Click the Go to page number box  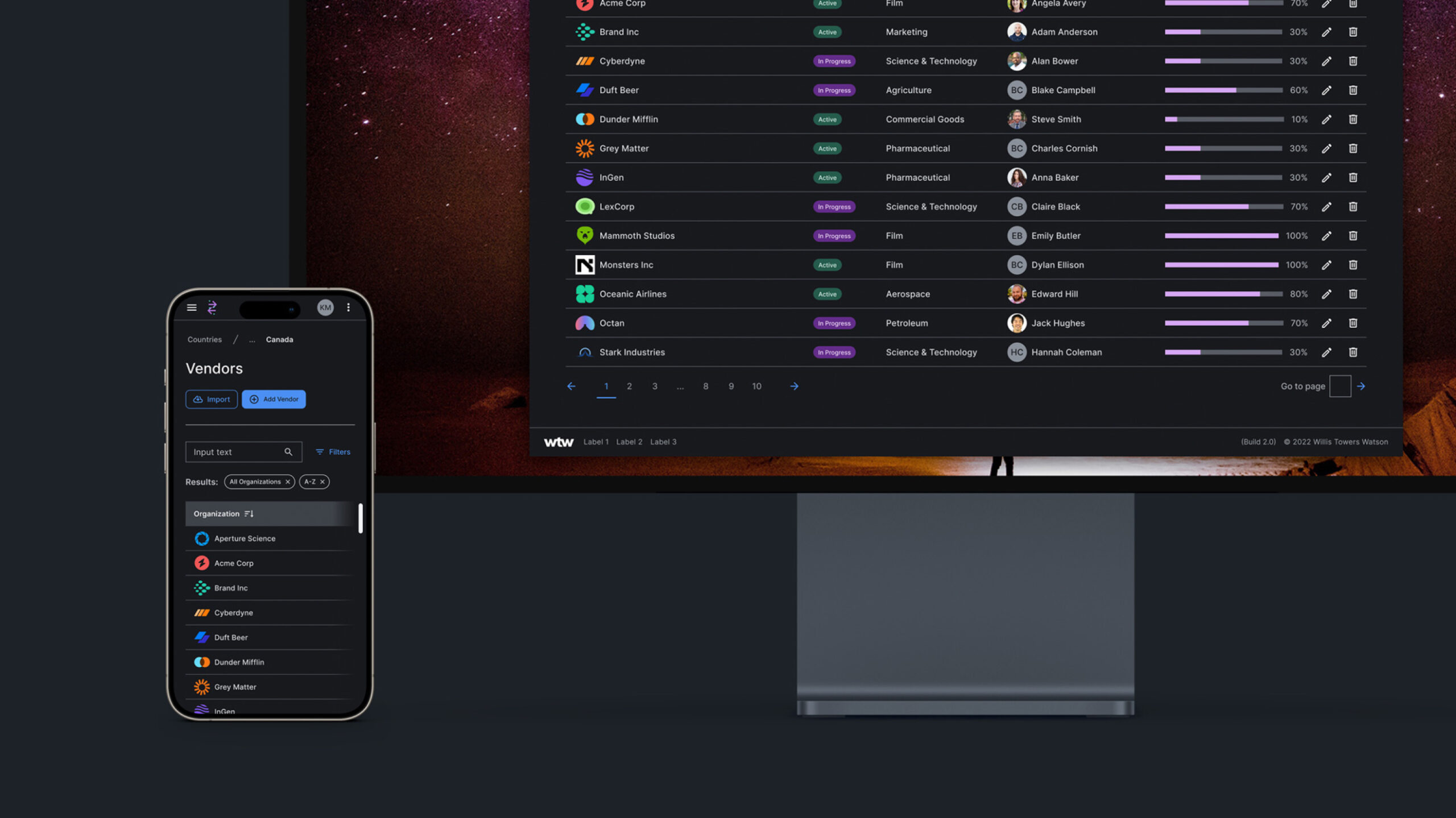pyautogui.click(x=1340, y=386)
